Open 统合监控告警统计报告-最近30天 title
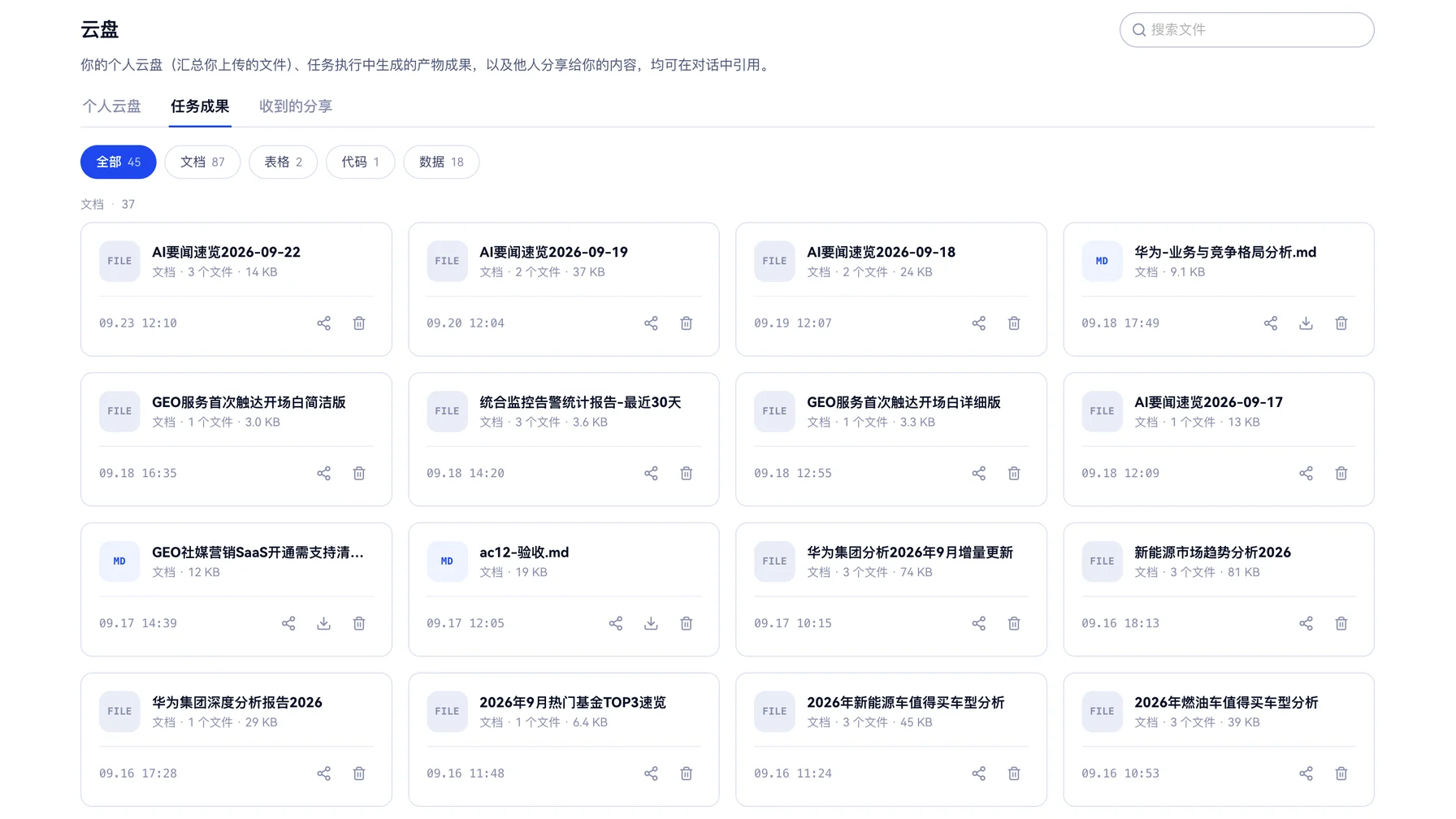Image resolution: width=1456 pixels, height=819 pixels. [x=580, y=402]
